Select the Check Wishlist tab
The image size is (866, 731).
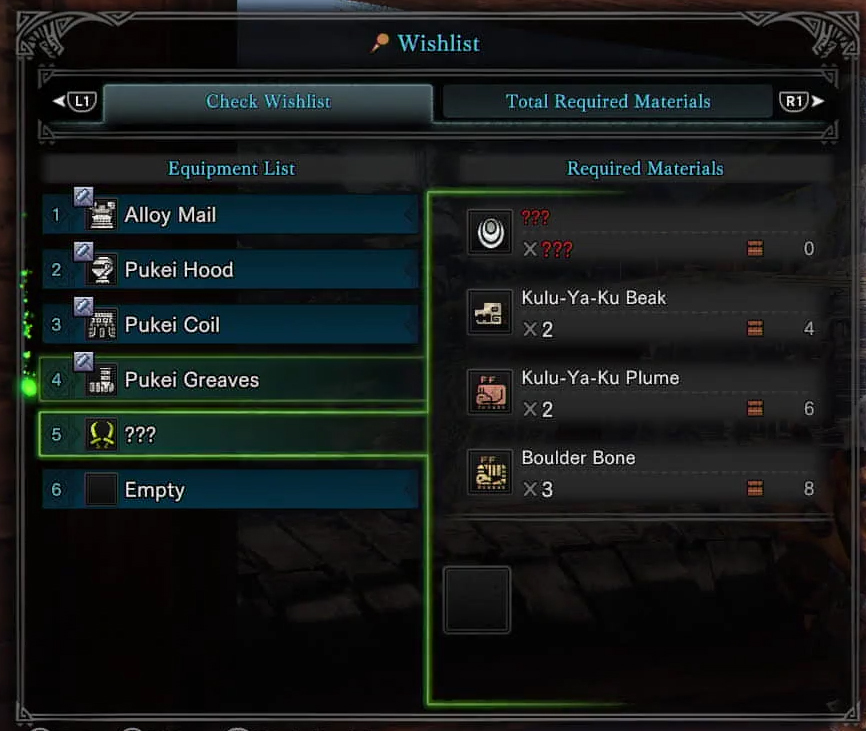pyautogui.click(x=268, y=102)
